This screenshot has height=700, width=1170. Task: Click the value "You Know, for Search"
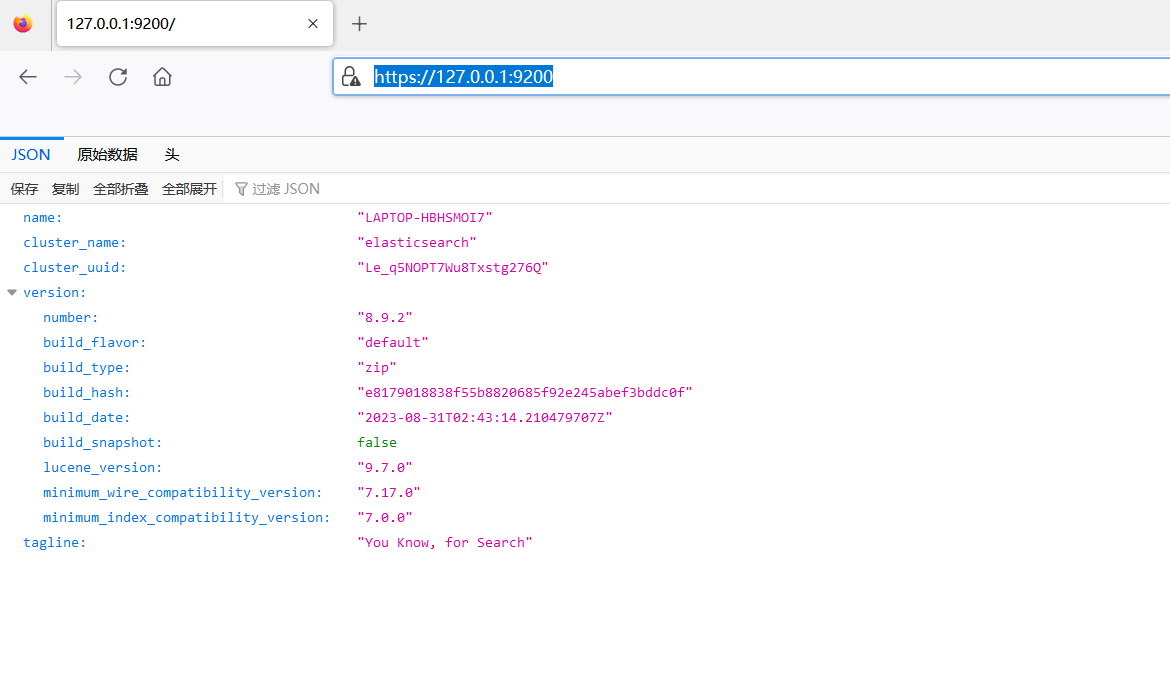click(x=445, y=543)
